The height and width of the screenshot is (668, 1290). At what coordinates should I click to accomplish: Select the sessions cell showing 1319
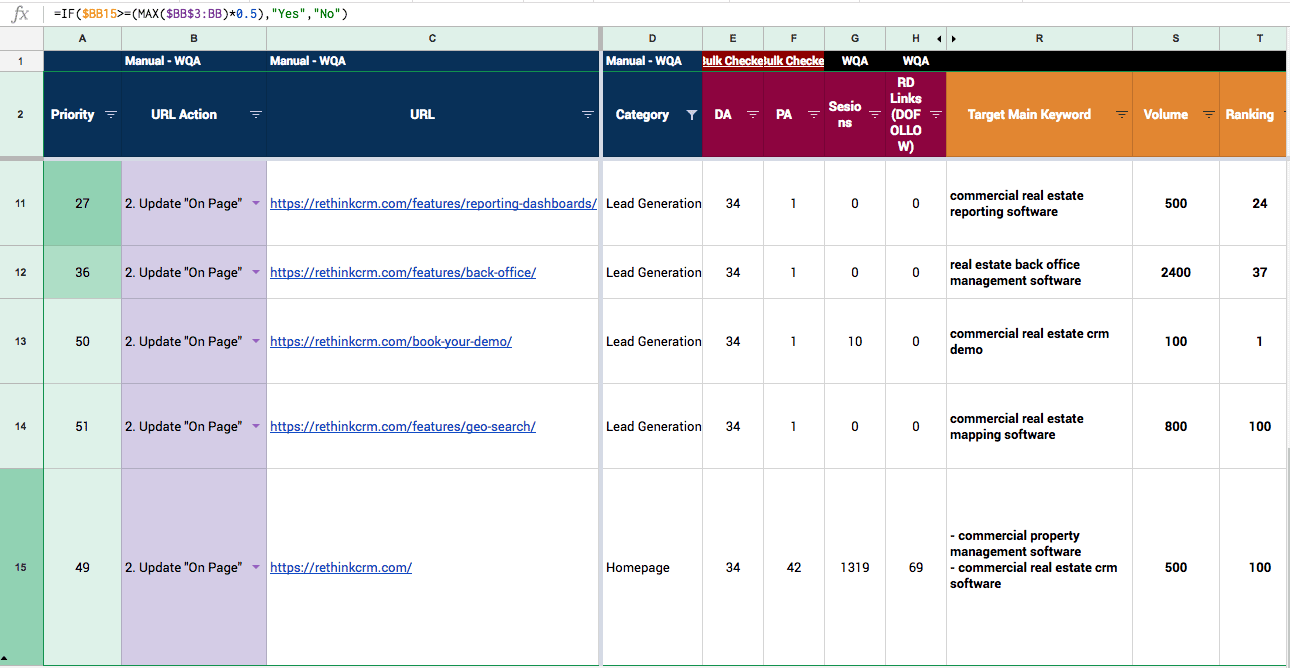tap(855, 567)
